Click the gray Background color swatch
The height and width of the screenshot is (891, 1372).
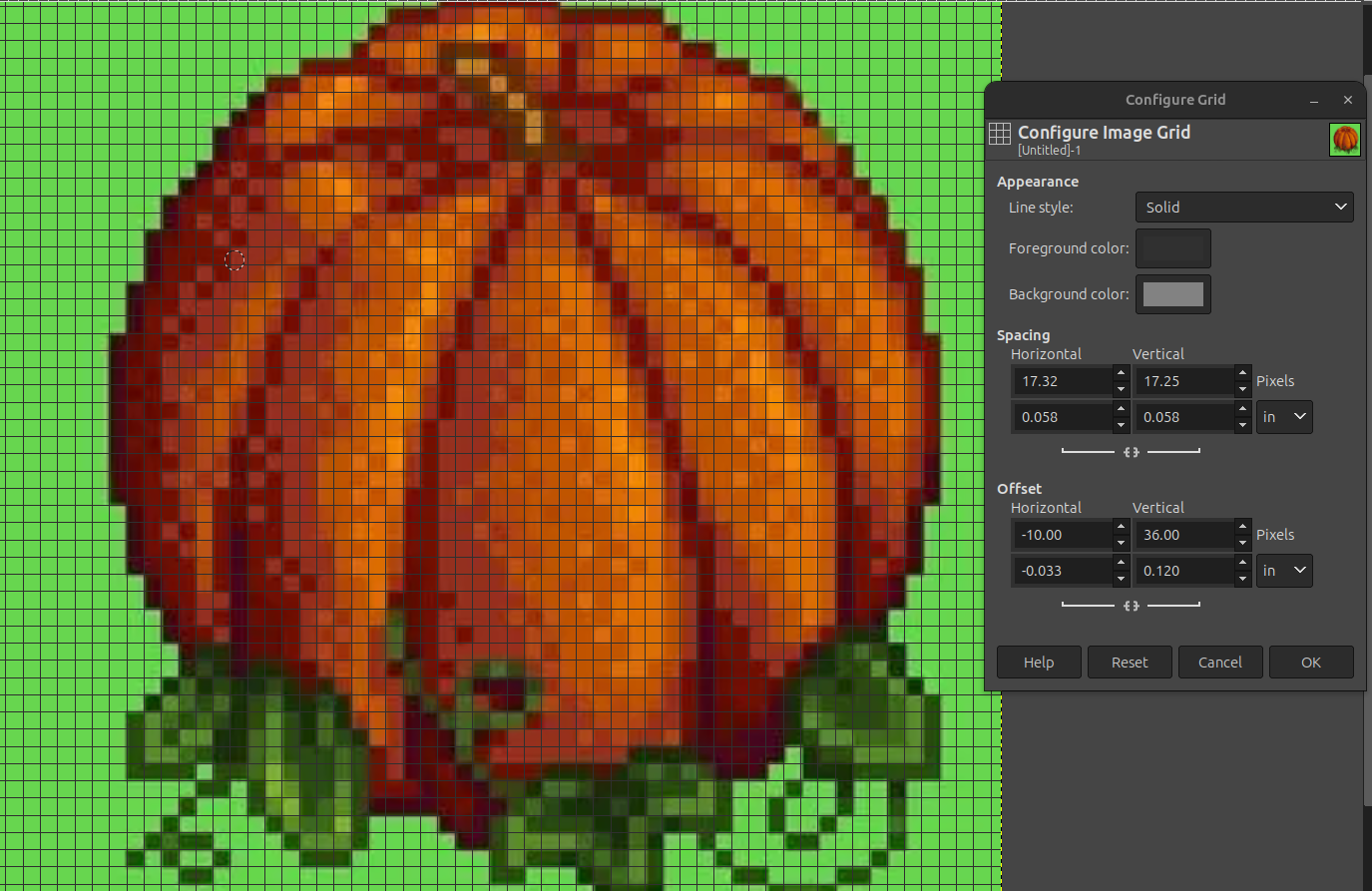(x=1172, y=294)
